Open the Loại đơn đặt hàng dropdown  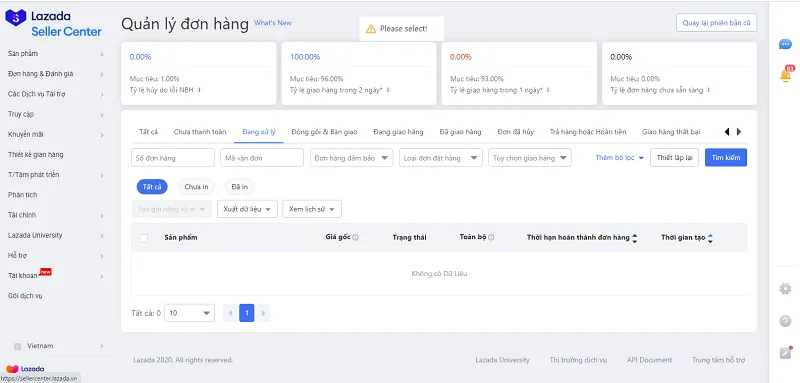pos(441,158)
